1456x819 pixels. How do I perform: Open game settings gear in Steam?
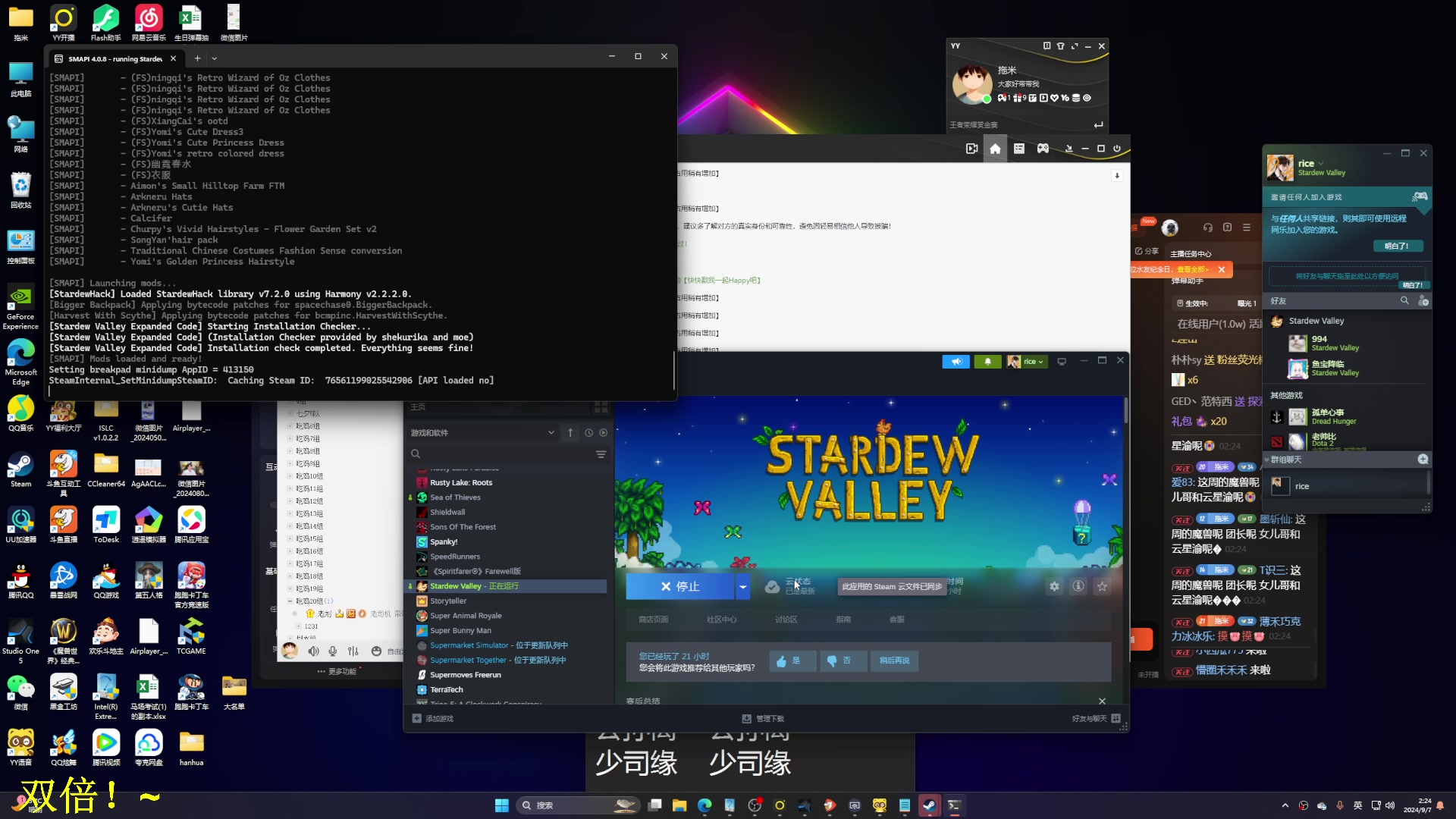(1054, 586)
